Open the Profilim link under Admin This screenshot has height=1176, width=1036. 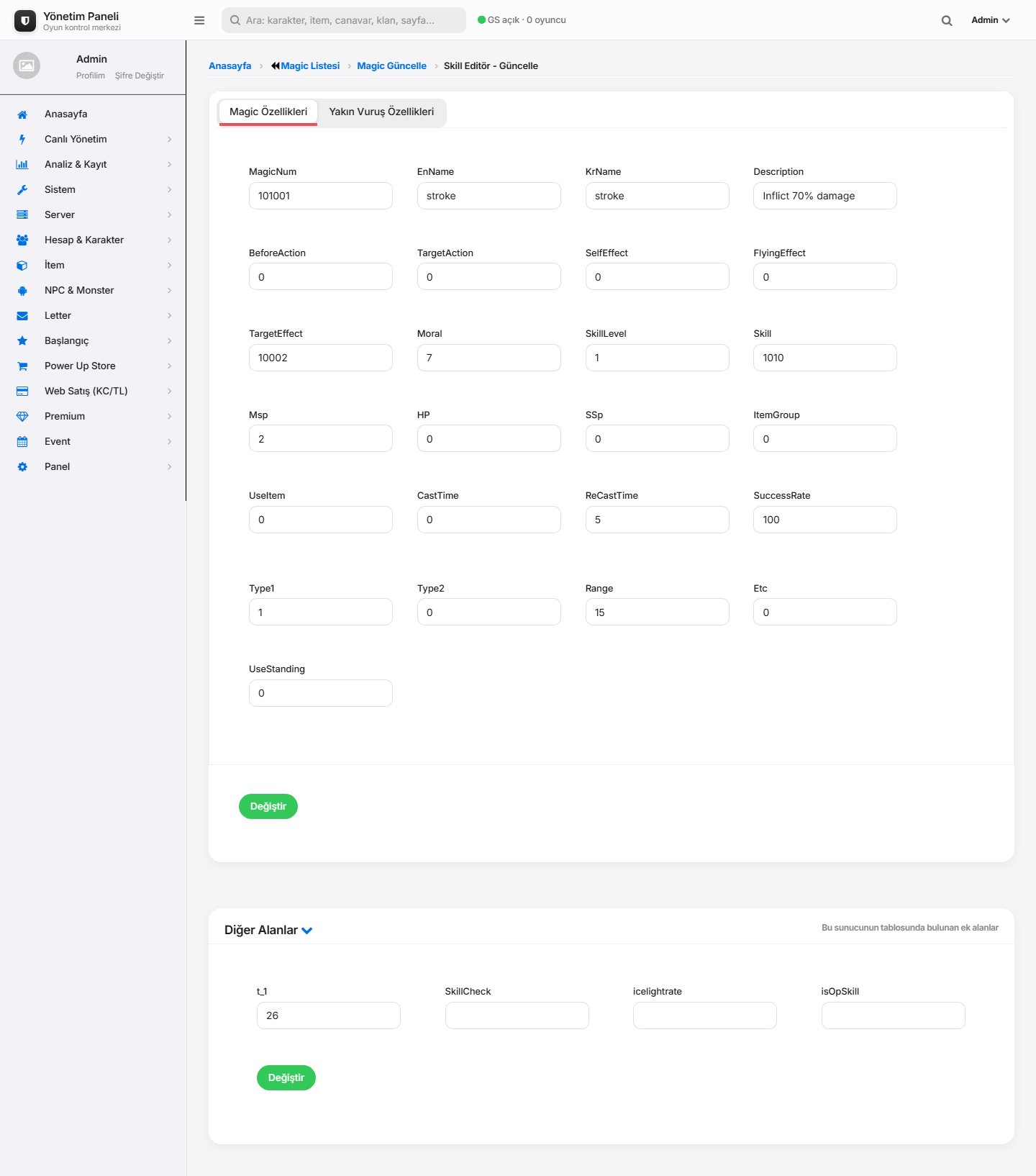click(91, 76)
